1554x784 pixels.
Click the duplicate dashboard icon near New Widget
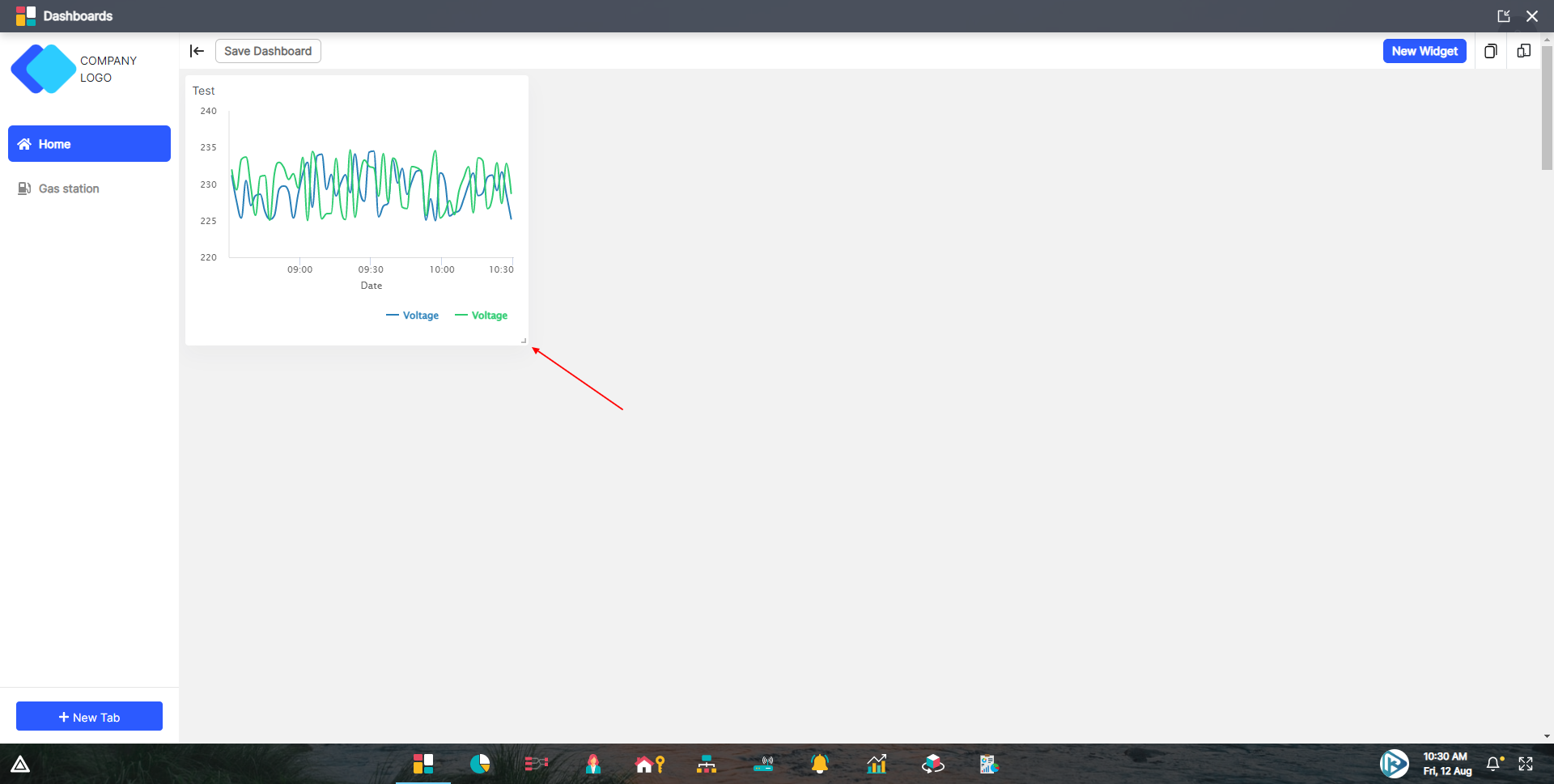(1491, 51)
